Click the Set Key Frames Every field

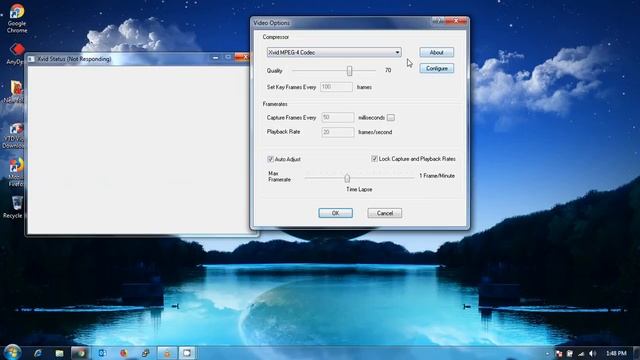pos(336,87)
